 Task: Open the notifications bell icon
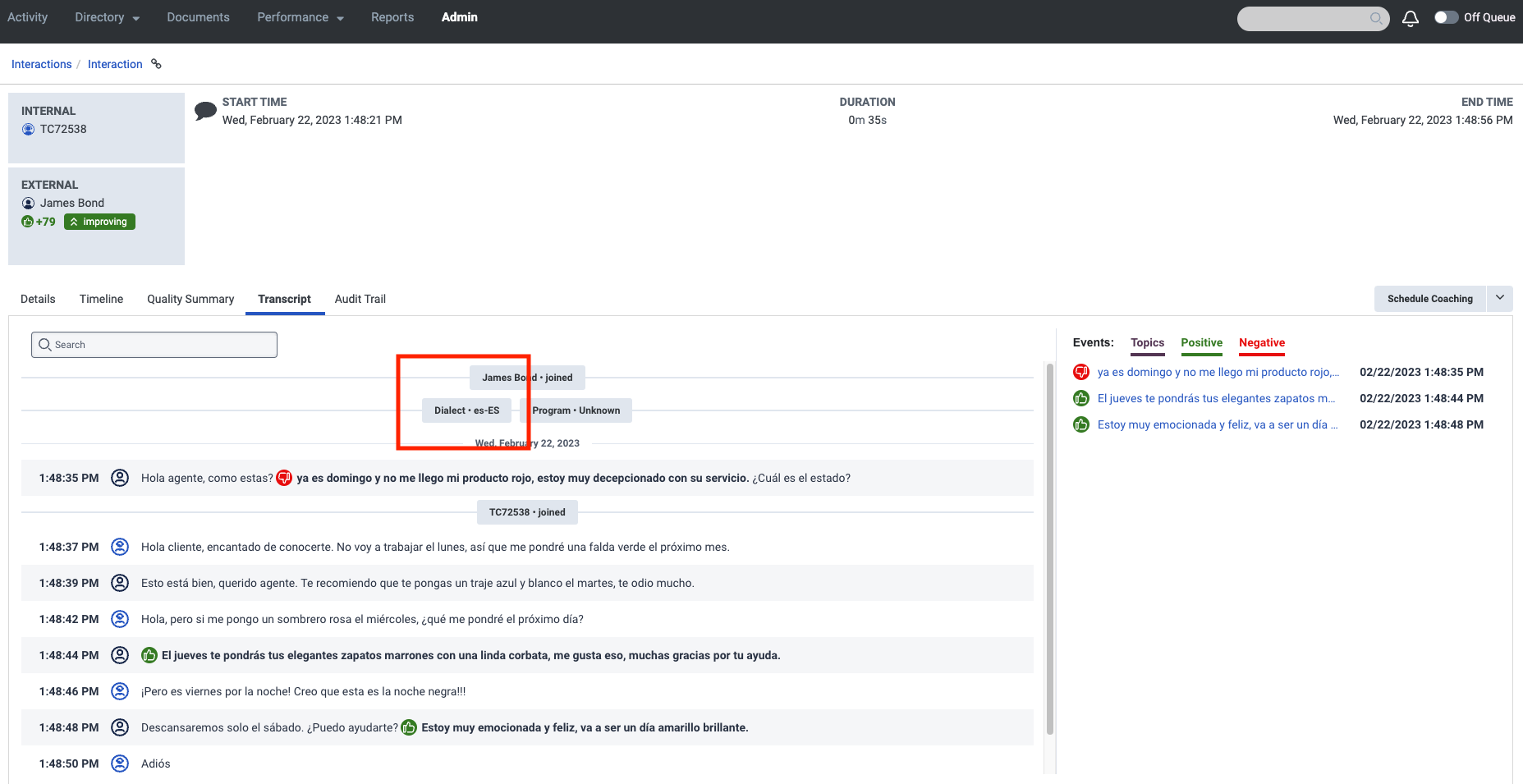pyautogui.click(x=1410, y=17)
